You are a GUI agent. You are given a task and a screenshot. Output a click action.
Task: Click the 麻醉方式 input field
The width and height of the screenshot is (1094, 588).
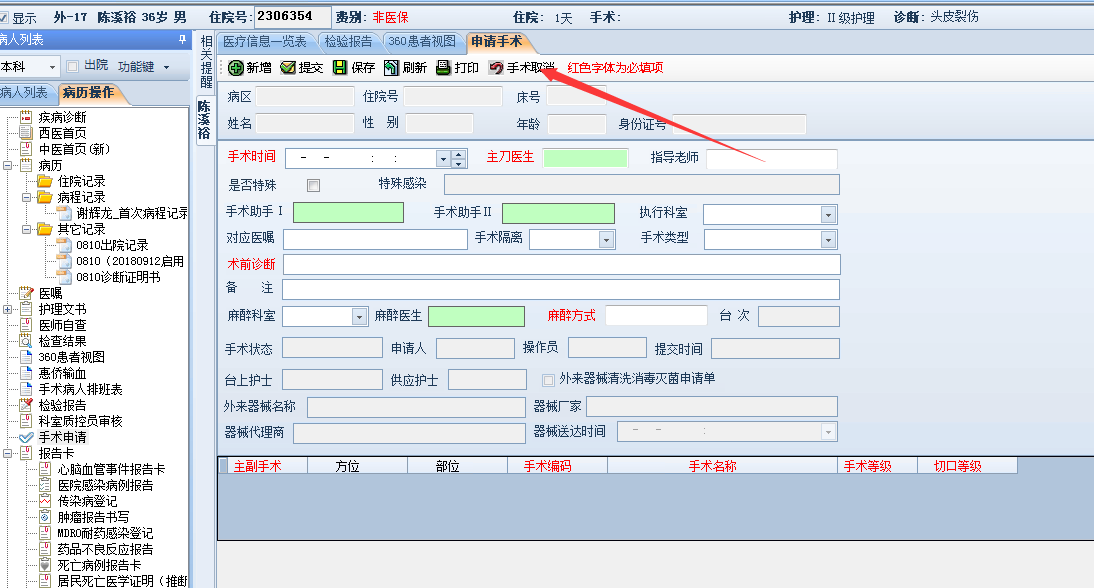(x=657, y=315)
